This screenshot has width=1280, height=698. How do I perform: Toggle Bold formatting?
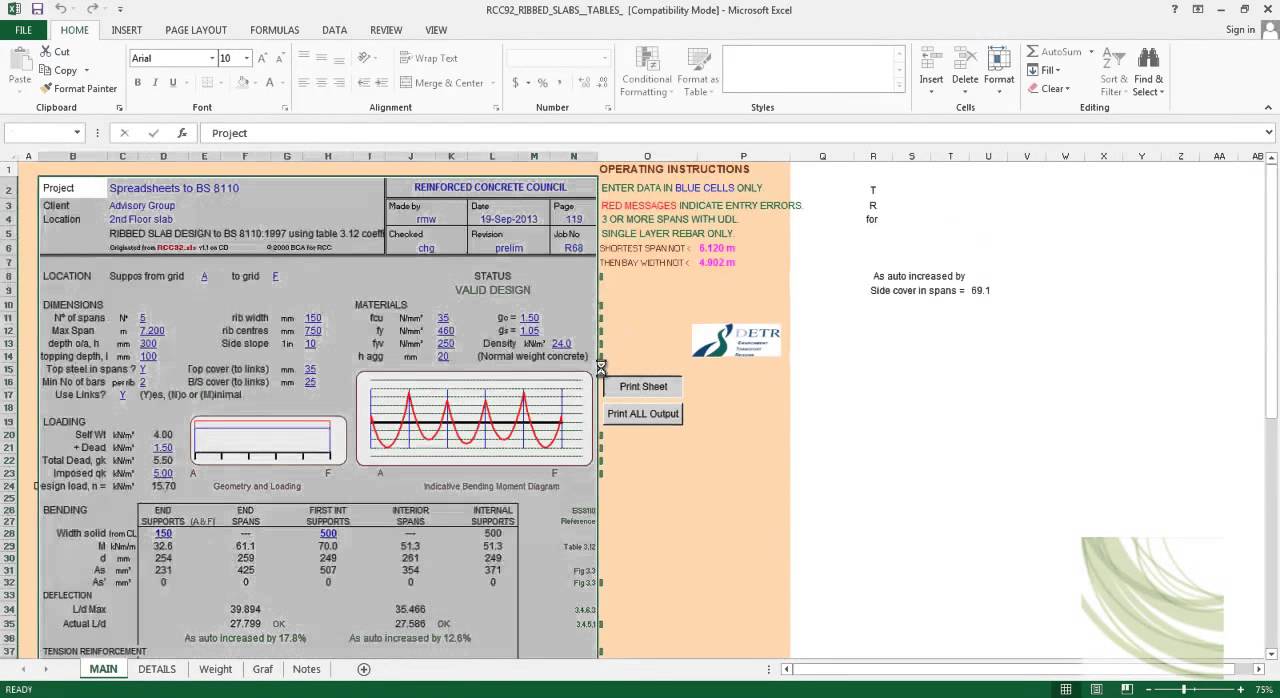[137, 83]
